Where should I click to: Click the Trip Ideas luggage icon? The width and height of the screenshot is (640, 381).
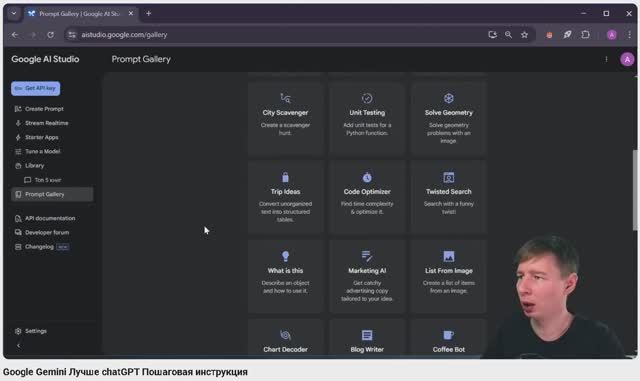coord(285,177)
